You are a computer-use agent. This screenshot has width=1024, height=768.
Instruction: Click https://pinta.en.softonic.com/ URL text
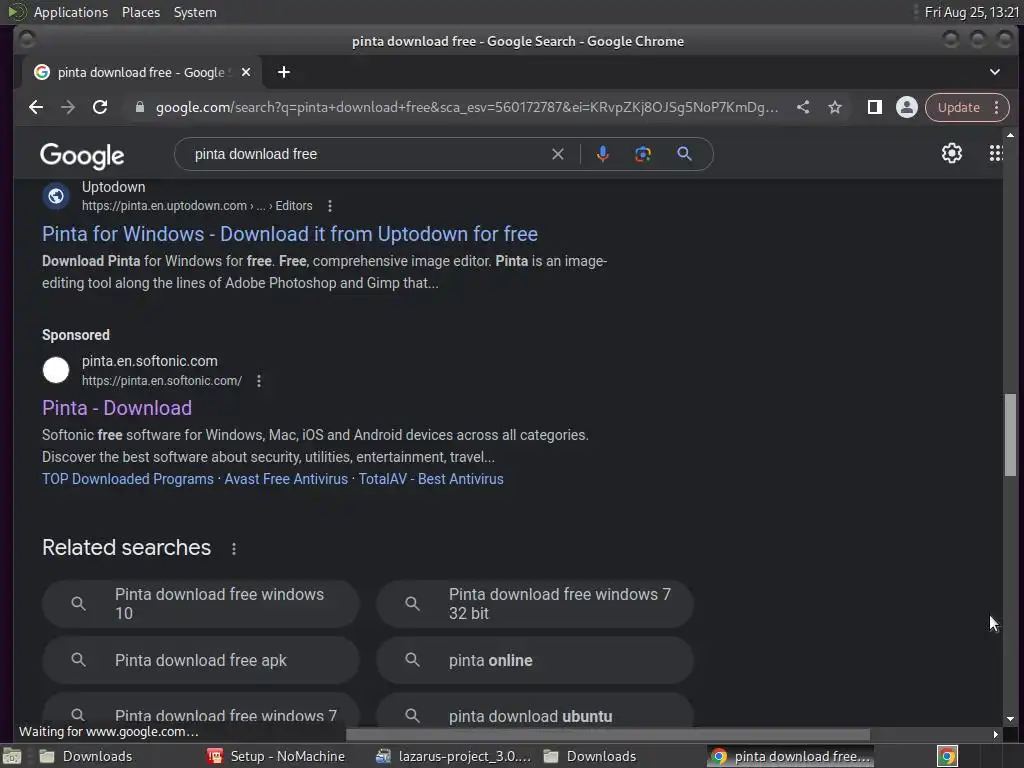pos(162,381)
